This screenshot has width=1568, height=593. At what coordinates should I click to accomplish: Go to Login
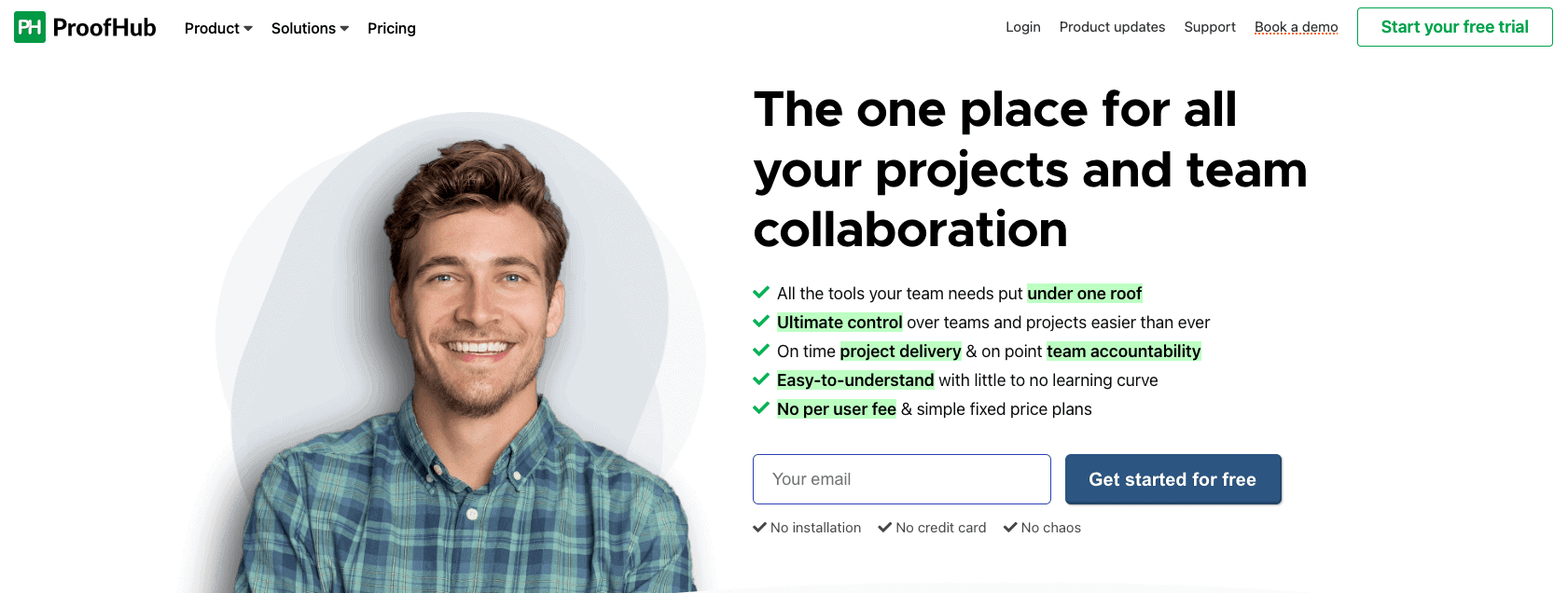point(1023,27)
